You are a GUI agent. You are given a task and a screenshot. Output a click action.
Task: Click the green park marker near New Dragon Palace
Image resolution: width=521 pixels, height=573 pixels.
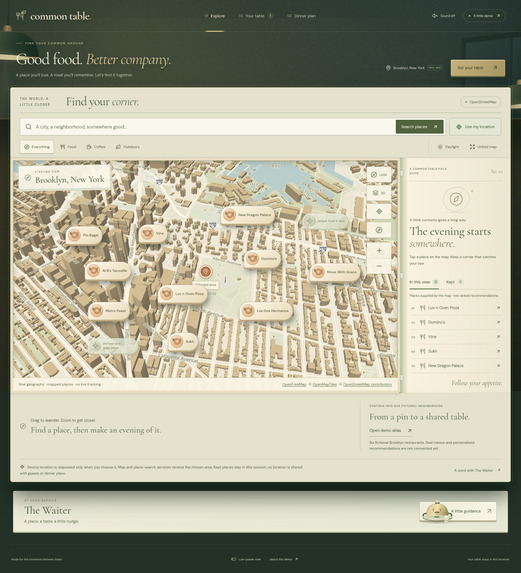click(326, 221)
